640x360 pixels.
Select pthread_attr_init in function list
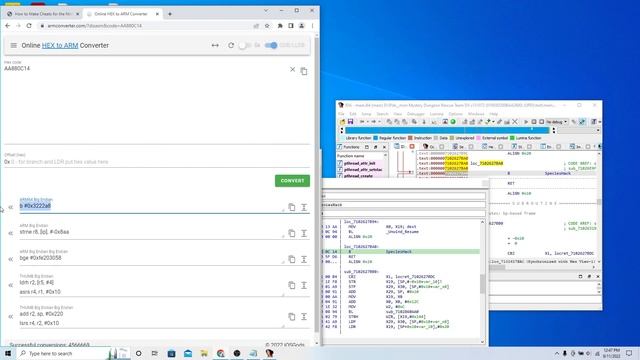coord(359,163)
